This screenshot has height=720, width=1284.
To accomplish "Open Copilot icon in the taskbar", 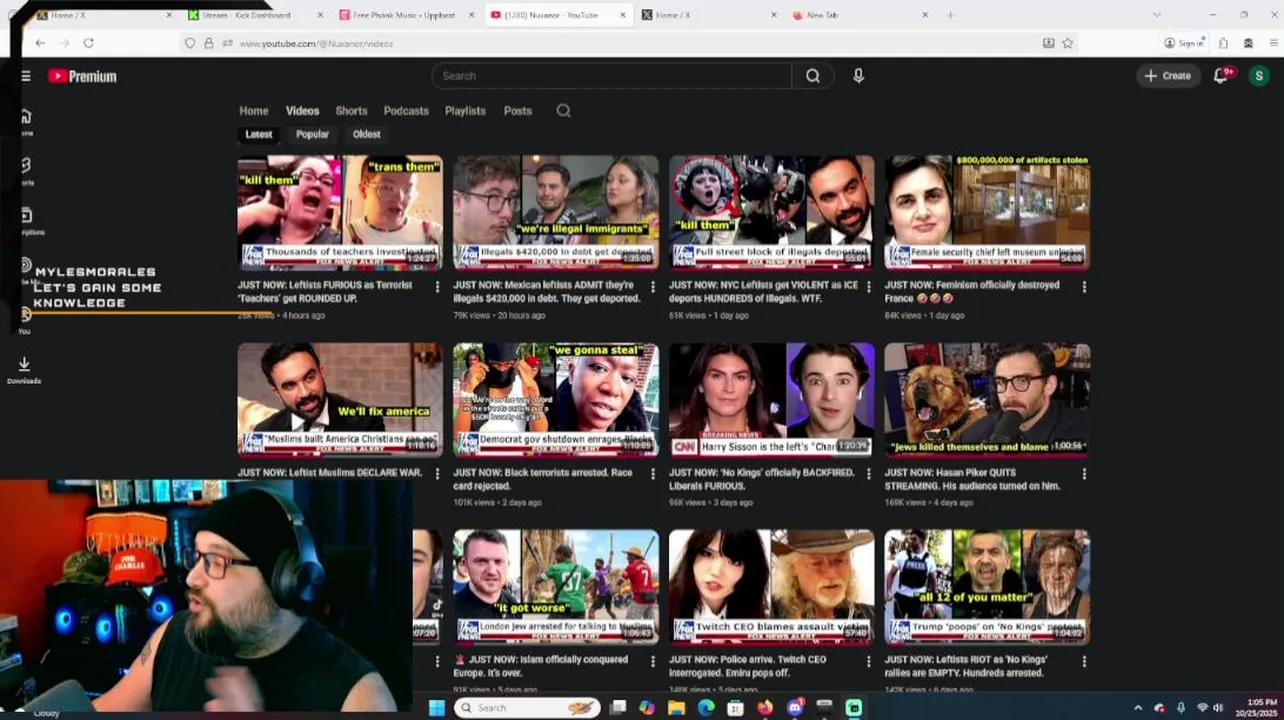I will pos(647,708).
